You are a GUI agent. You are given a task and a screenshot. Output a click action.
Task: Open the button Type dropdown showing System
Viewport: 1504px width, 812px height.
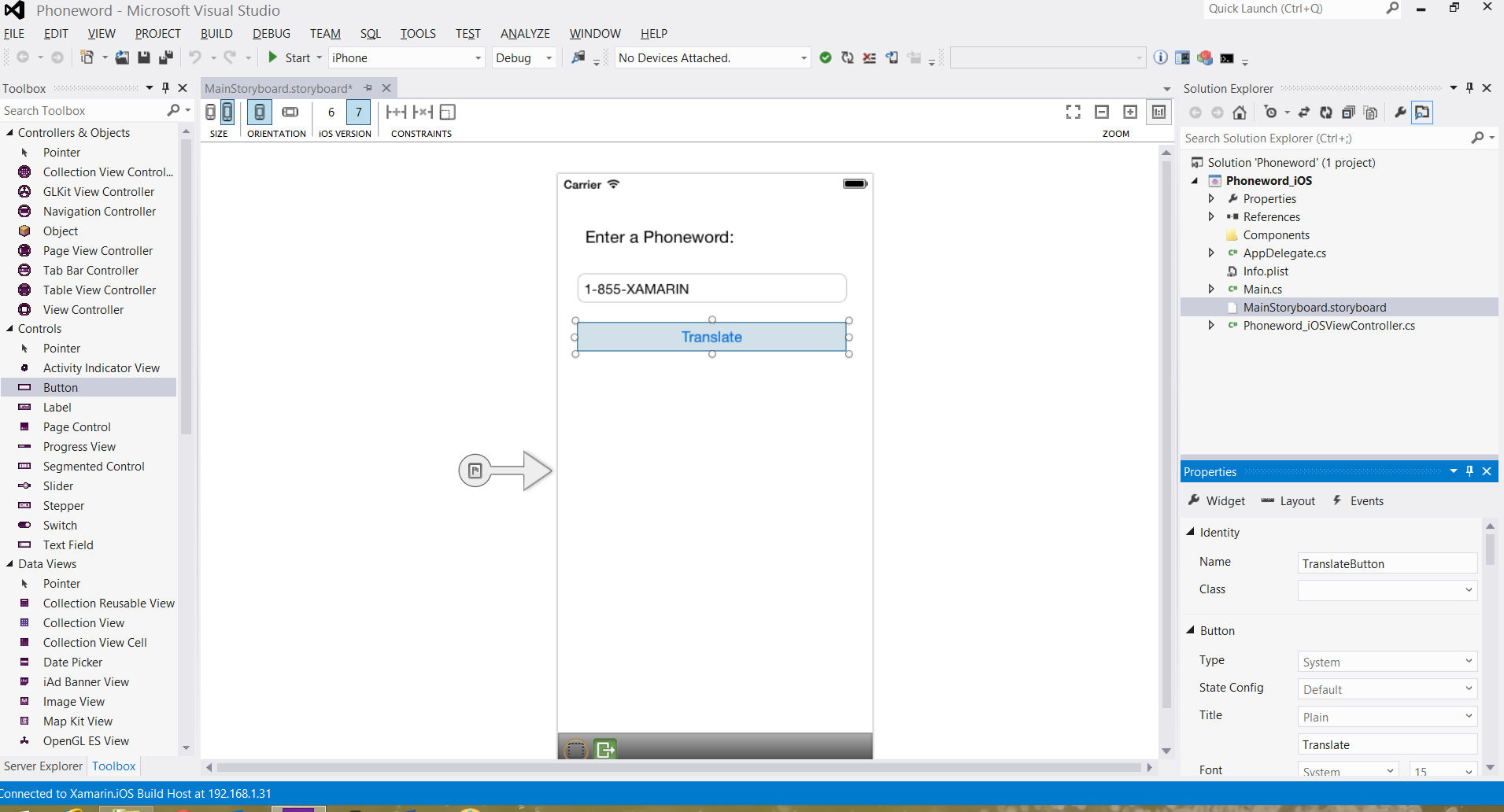click(x=1387, y=662)
